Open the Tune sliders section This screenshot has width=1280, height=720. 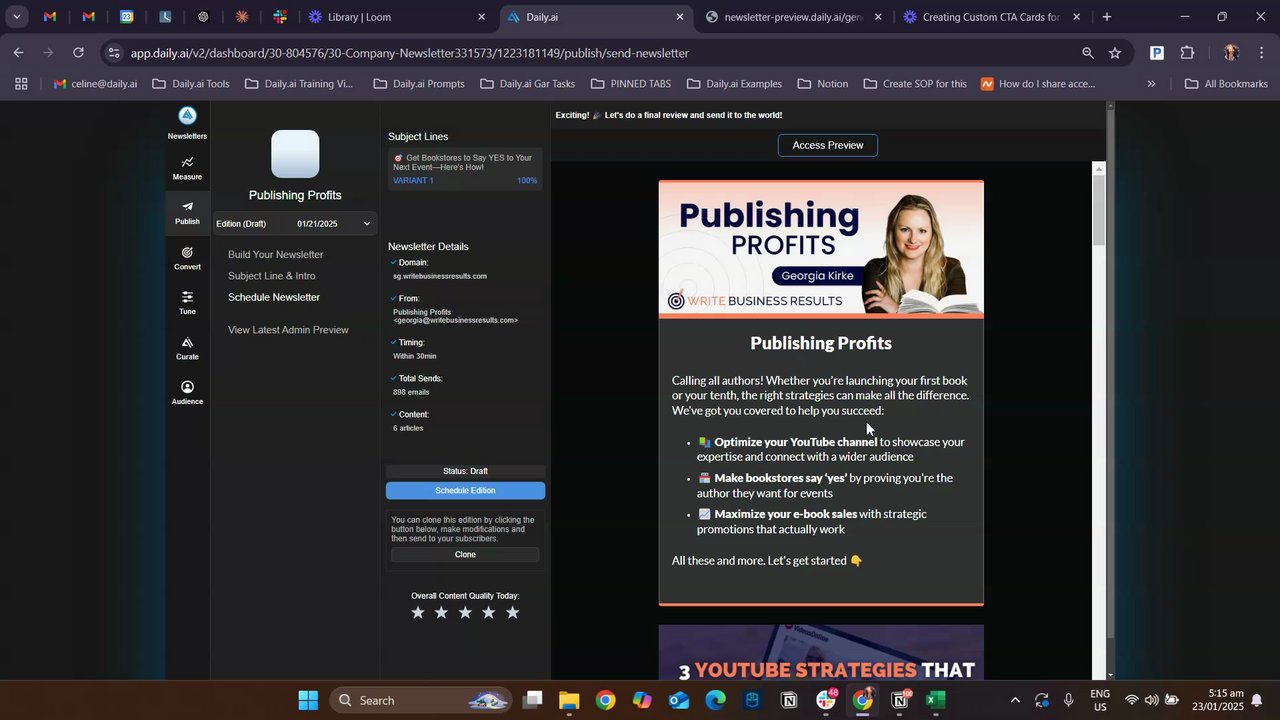click(187, 303)
